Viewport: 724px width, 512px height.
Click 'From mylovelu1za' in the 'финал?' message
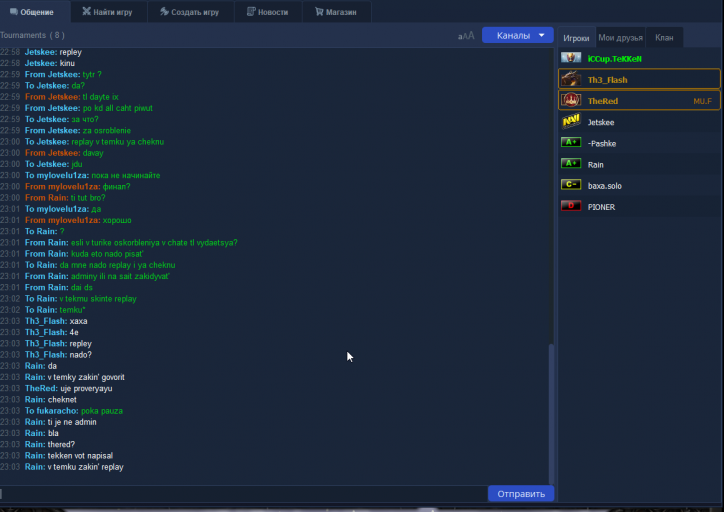62,187
